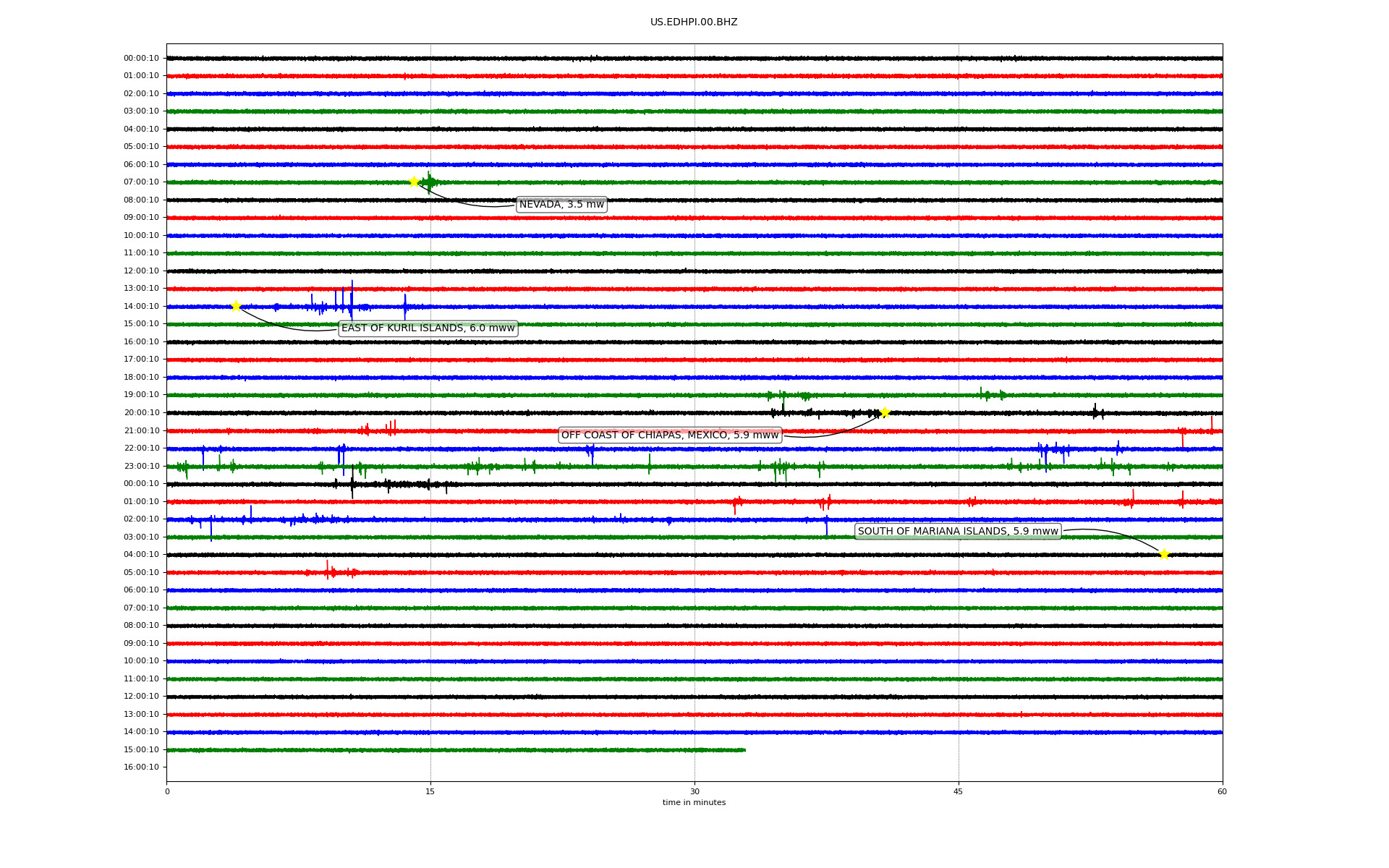Select the 22:00:10 row time label

(141, 448)
